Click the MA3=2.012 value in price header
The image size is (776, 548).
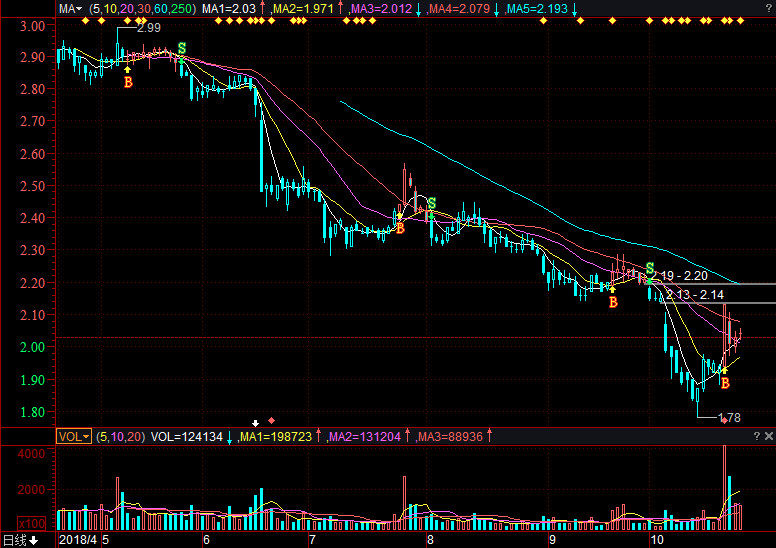(381, 8)
